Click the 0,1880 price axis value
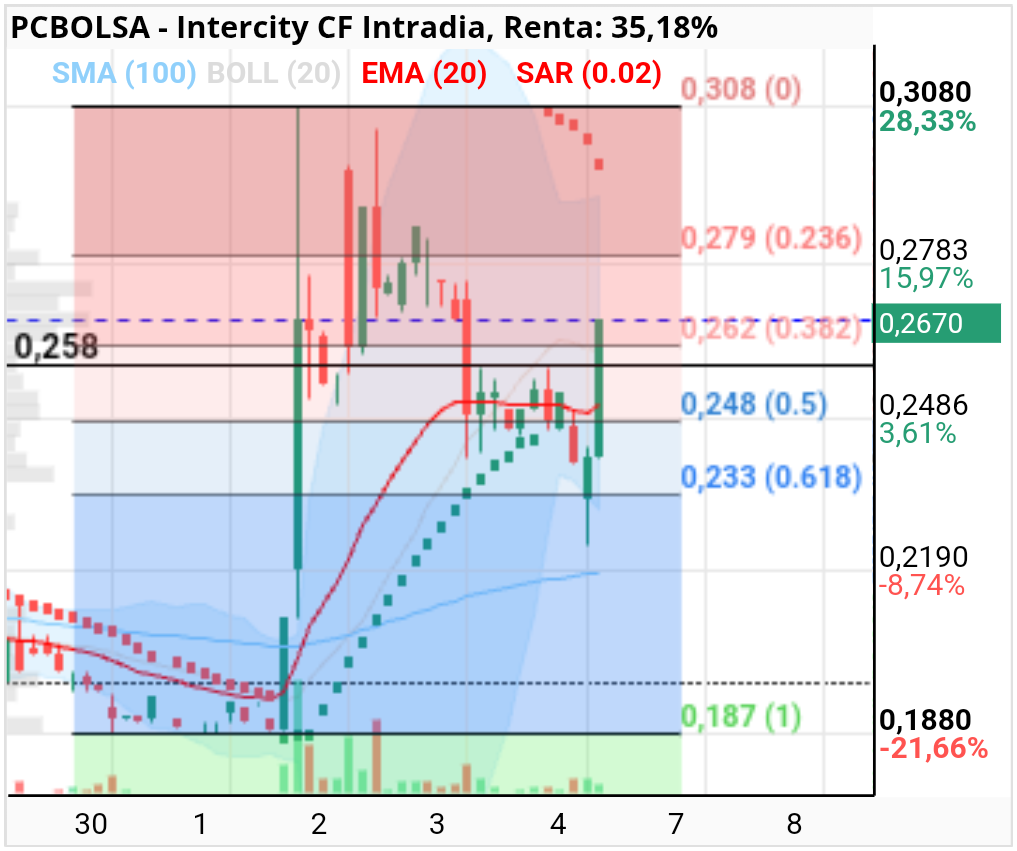Viewport: 1017px width, 851px height. point(926,719)
